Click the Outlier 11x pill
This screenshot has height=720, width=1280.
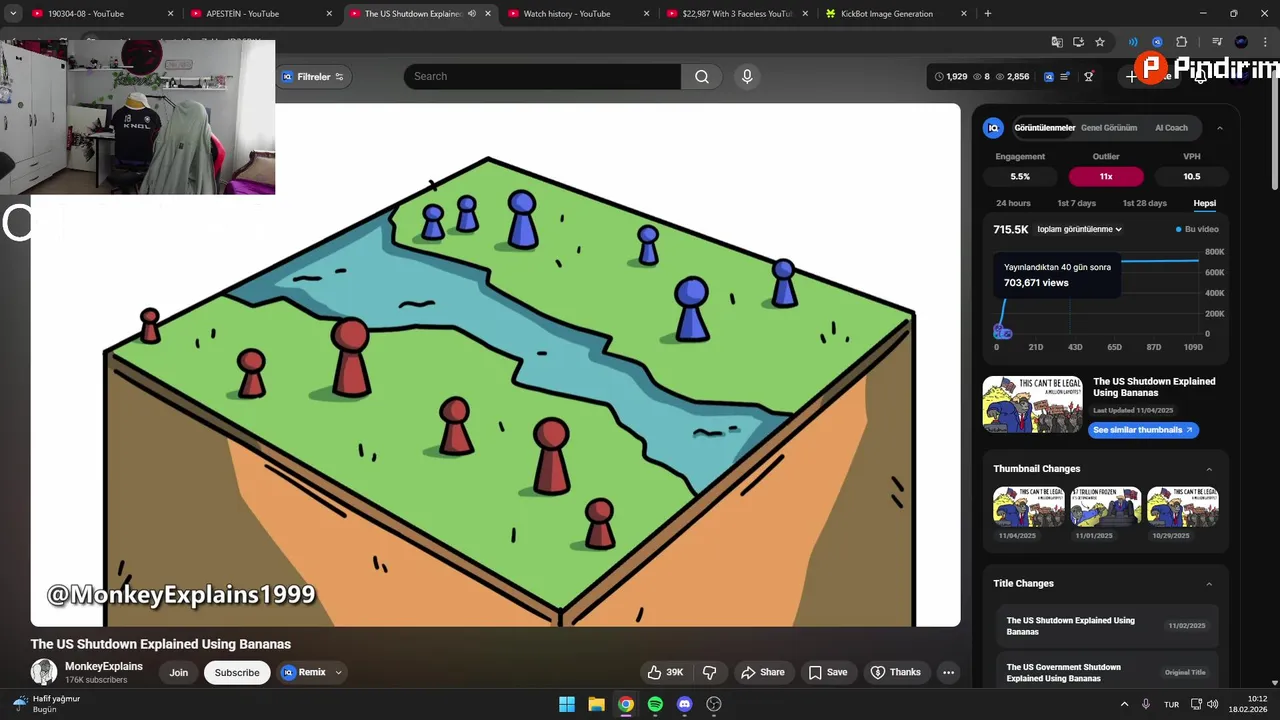[x=1106, y=176]
